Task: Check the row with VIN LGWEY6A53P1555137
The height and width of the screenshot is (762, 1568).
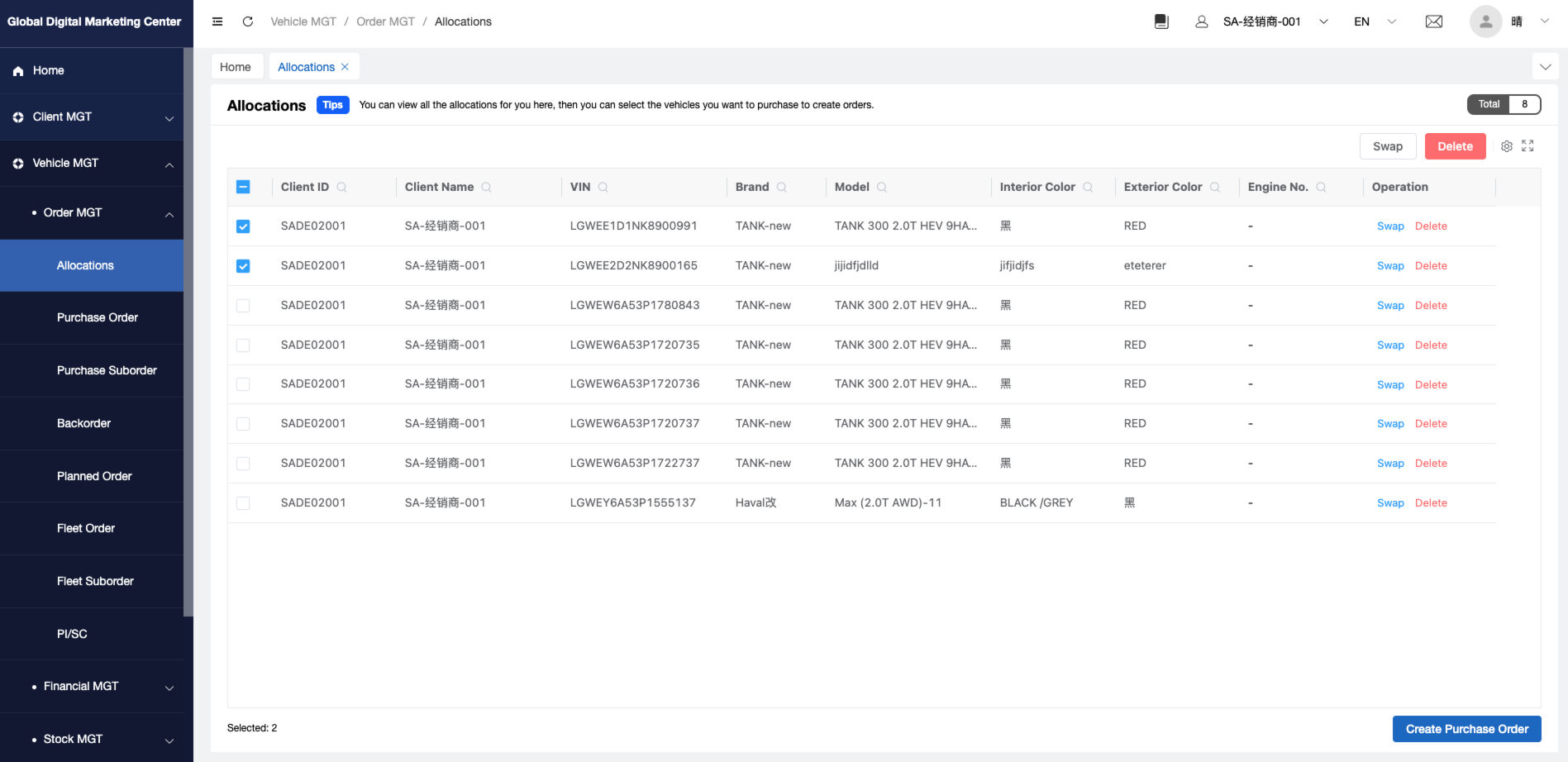Action: pos(243,503)
